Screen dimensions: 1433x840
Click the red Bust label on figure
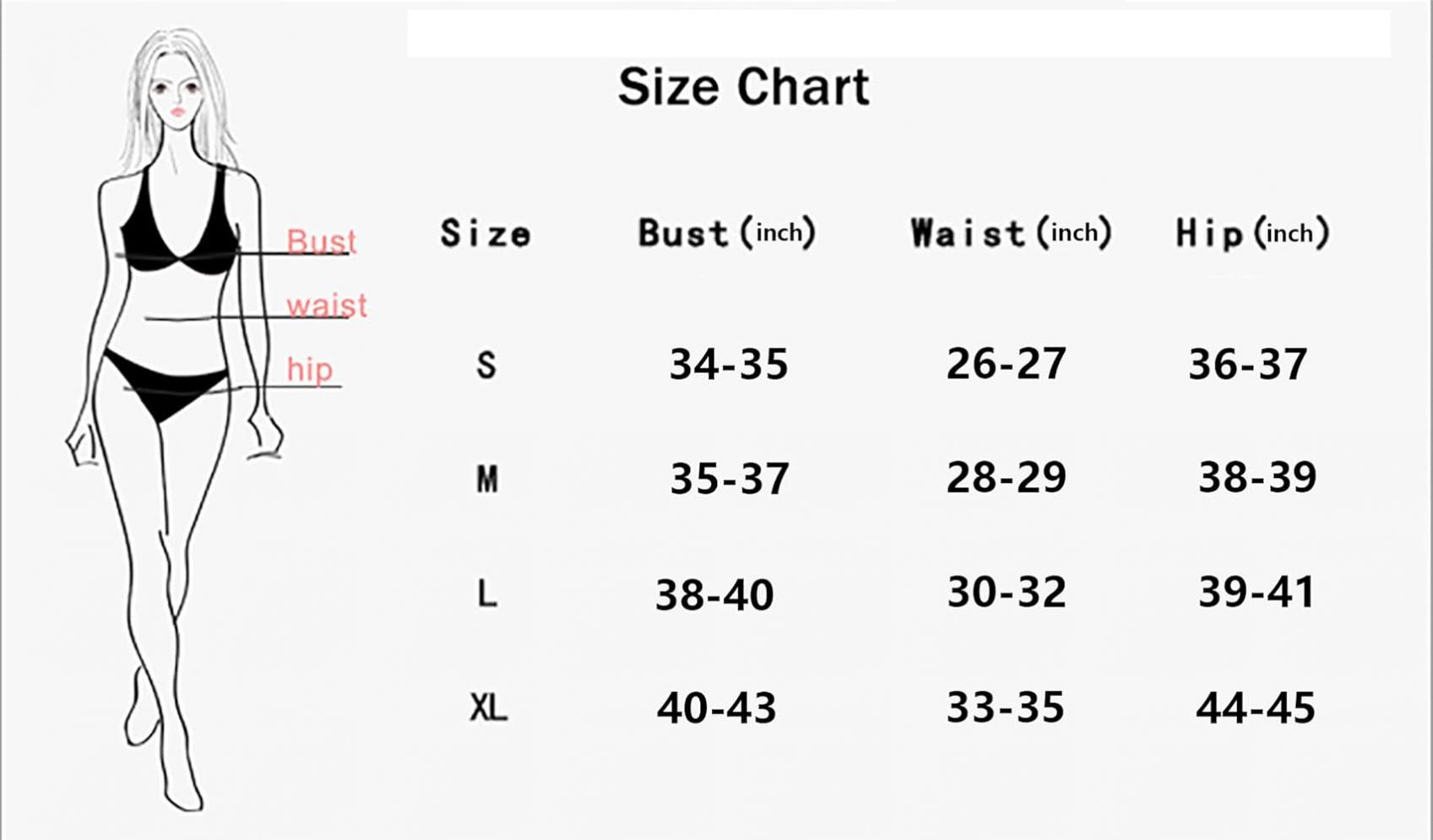point(321,241)
